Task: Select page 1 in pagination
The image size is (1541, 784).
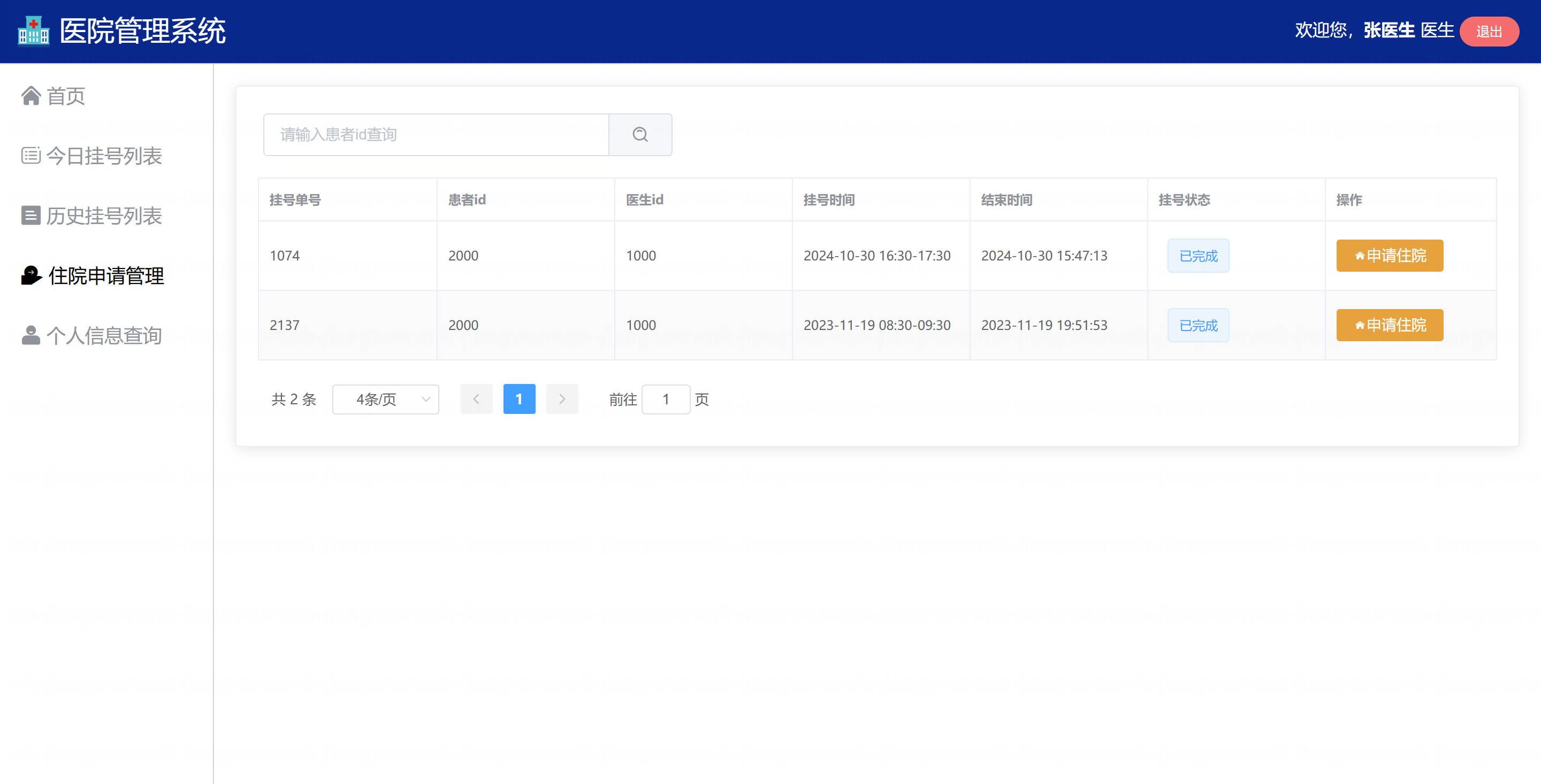Action: (x=519, y=399)
